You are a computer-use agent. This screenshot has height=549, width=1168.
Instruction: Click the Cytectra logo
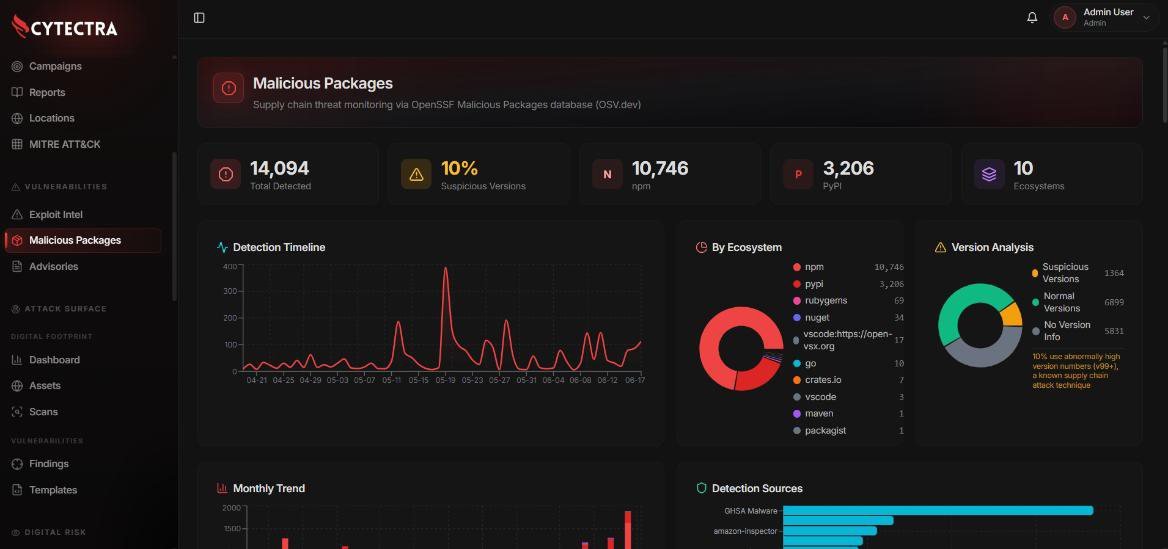[x=65, y=28]
